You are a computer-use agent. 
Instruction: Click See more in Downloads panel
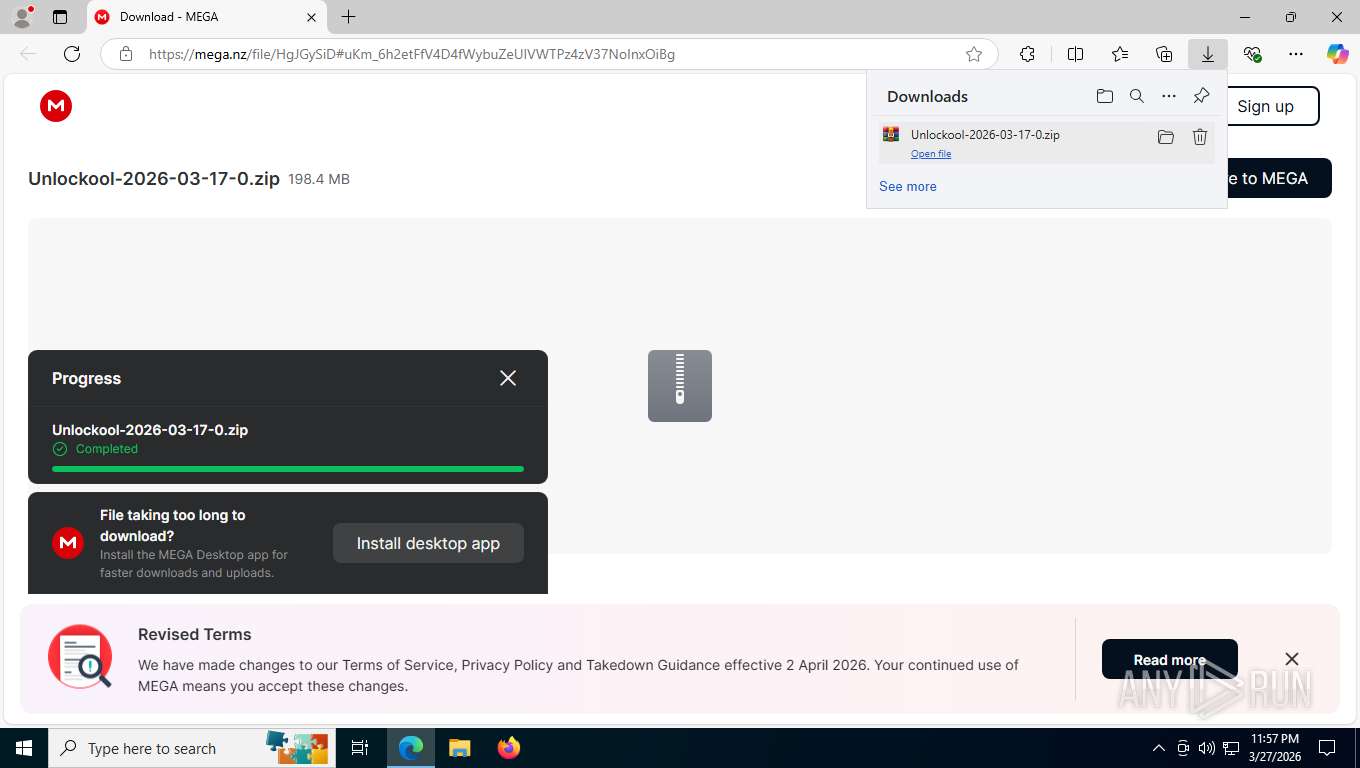(908, 186)
